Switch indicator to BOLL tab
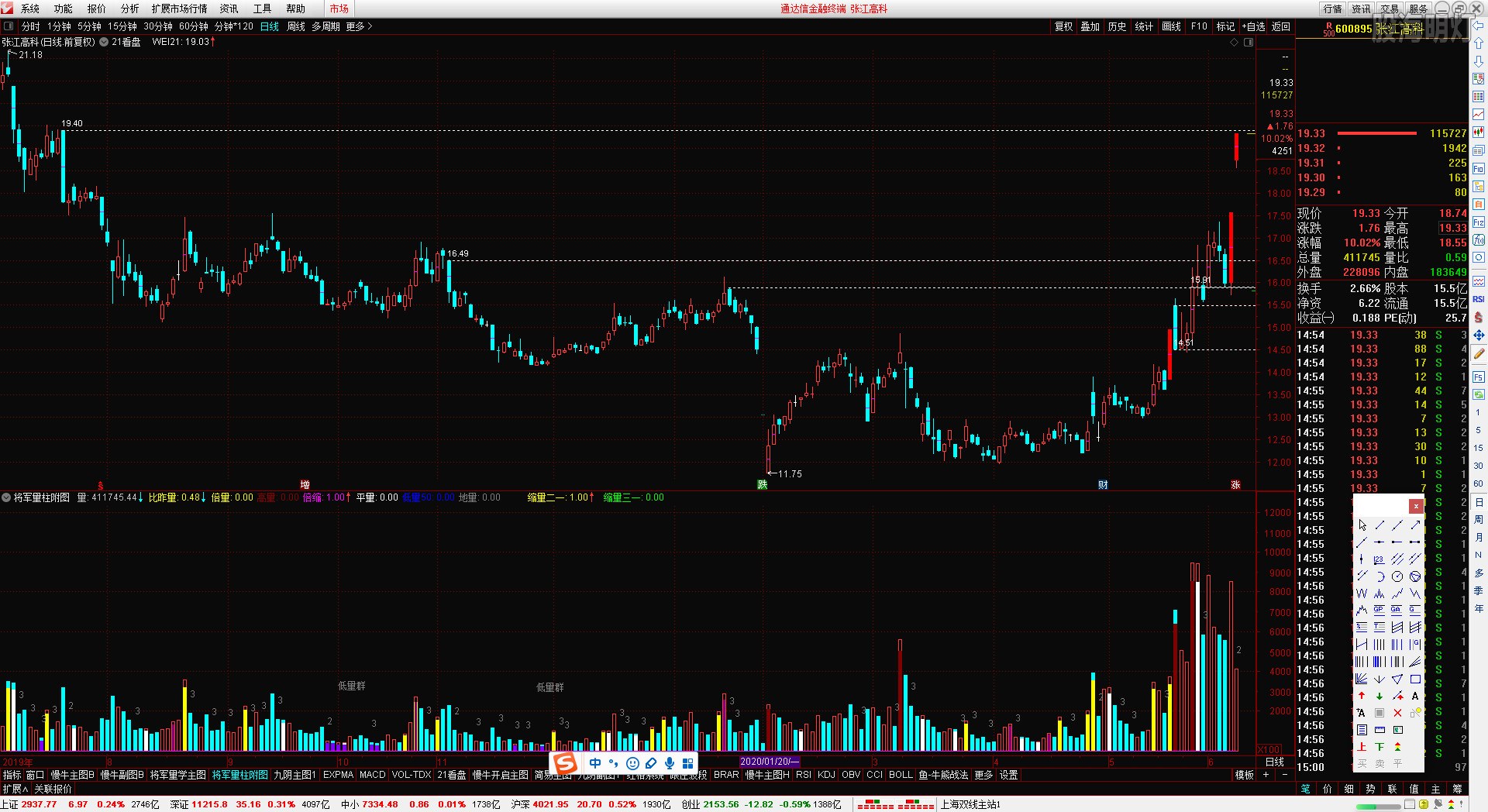Screen dimensions: 1488x812 (x=901, y=775)
